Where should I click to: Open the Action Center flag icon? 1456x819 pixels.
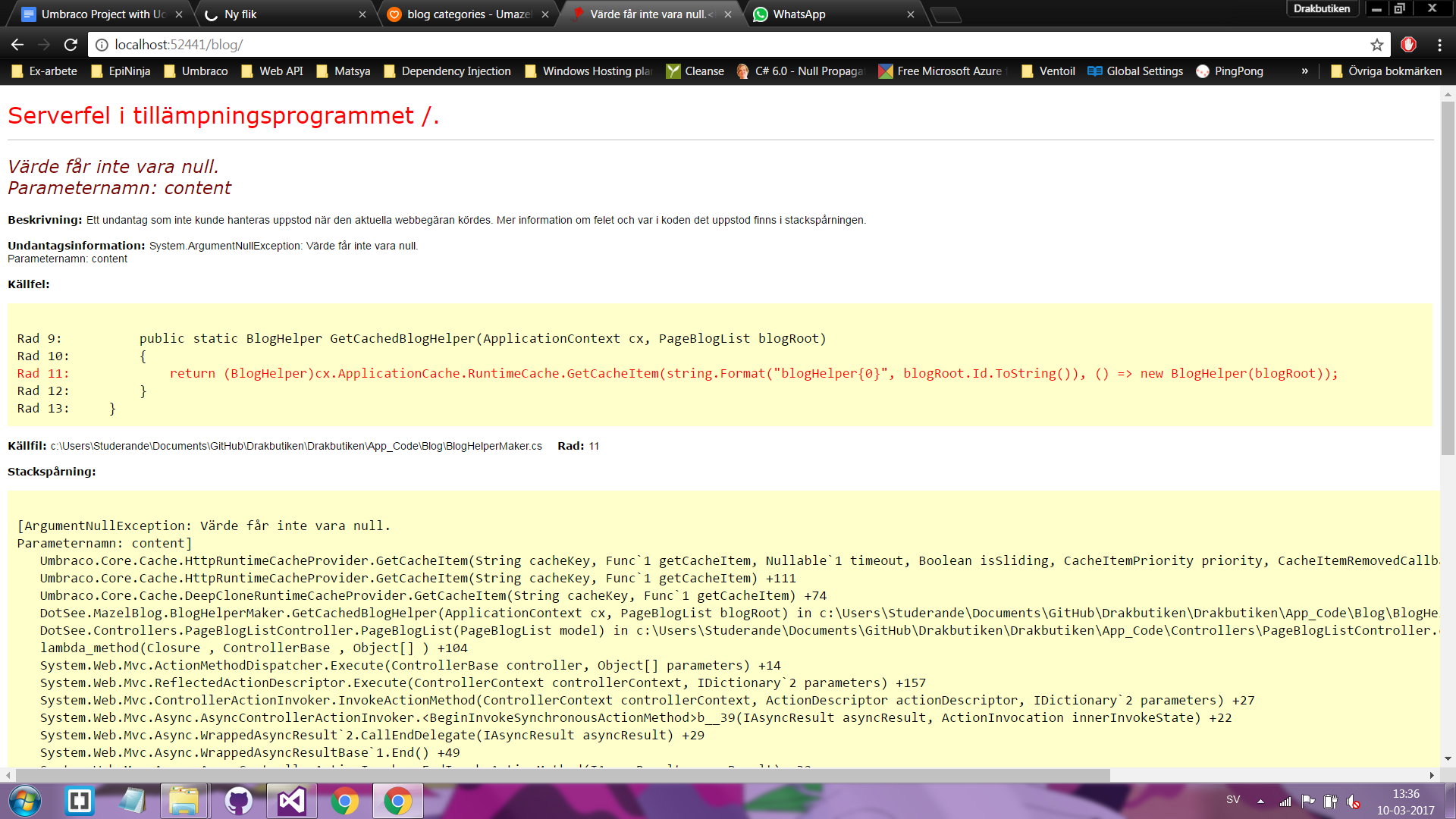[x=1308, y=802]
